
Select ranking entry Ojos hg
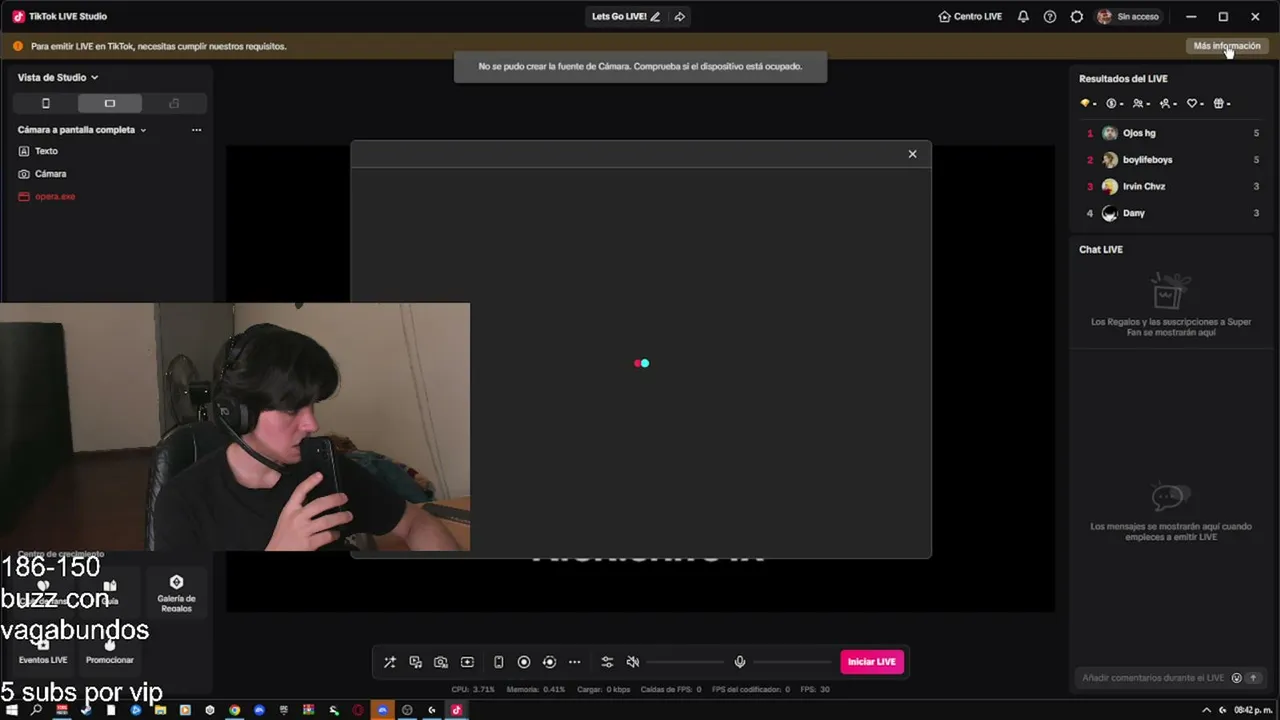click(1172, 133)
